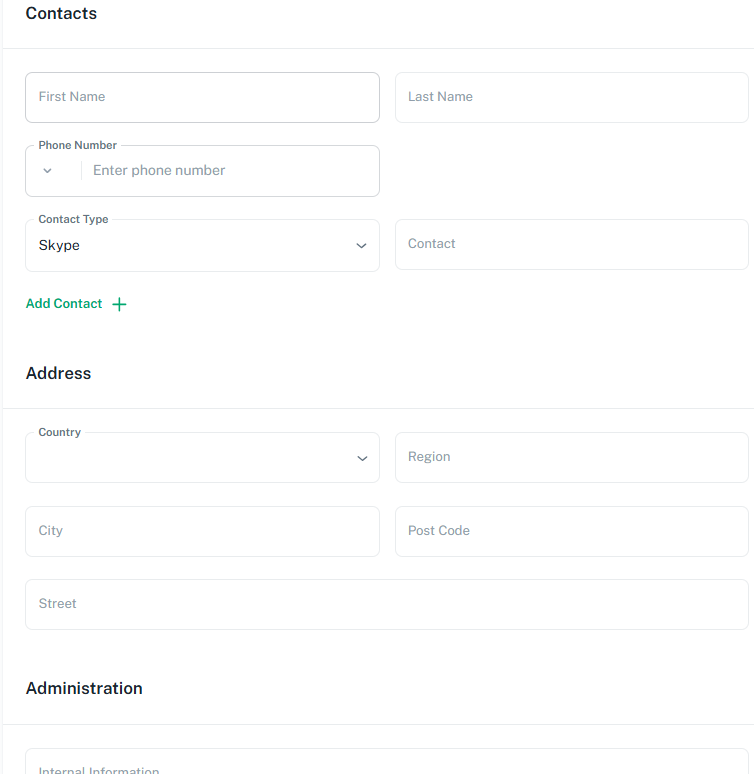Screen dimensions: 754x774
Task: Click into the Last Name field
Action: point(571,97)
